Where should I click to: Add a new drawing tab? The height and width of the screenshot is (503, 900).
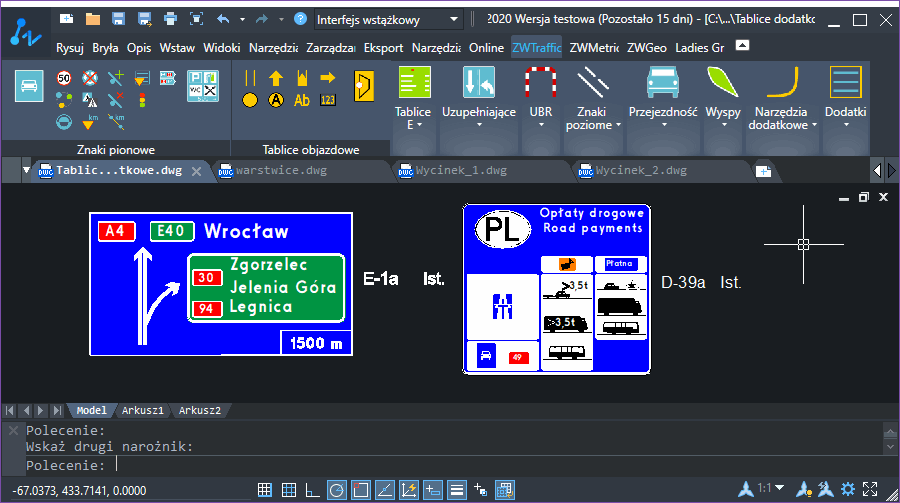pos(763,171)
